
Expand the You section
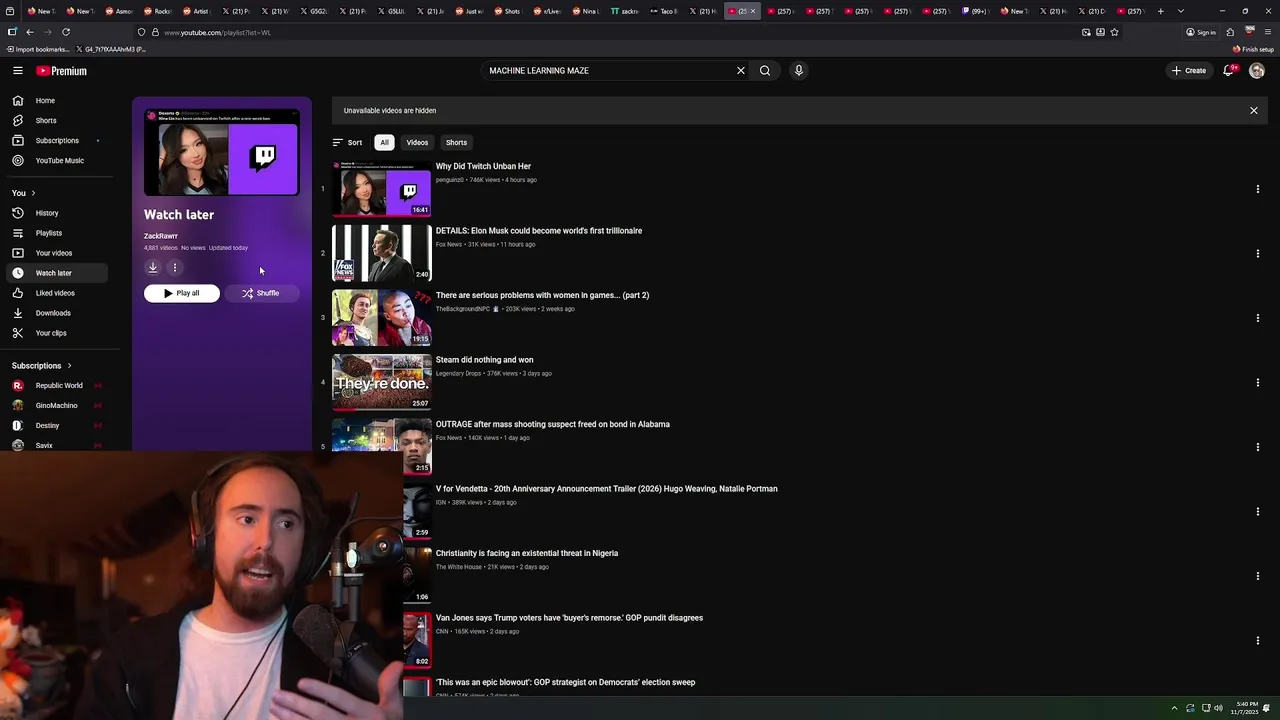[23, 193]
